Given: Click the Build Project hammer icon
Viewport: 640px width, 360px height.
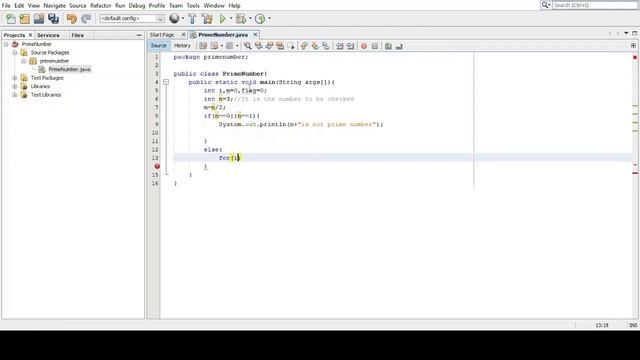Looking at the screenshot, I should coord(192,19).
